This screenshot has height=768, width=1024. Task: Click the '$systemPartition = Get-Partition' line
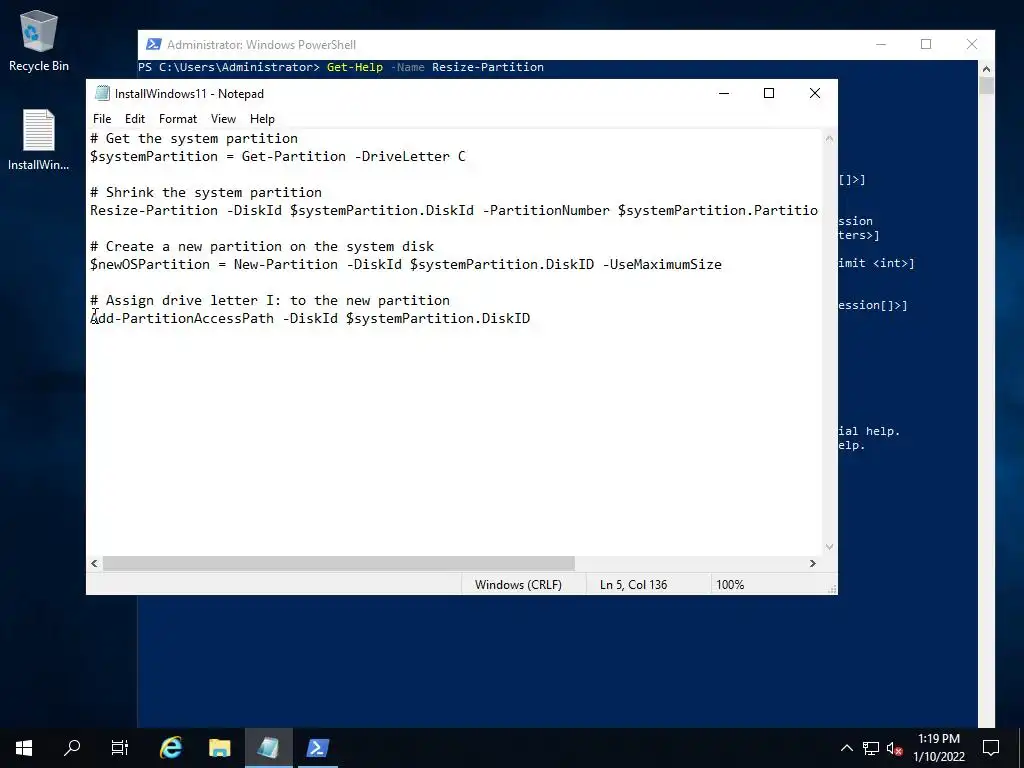pyautogui.click(x=278, y=156)
